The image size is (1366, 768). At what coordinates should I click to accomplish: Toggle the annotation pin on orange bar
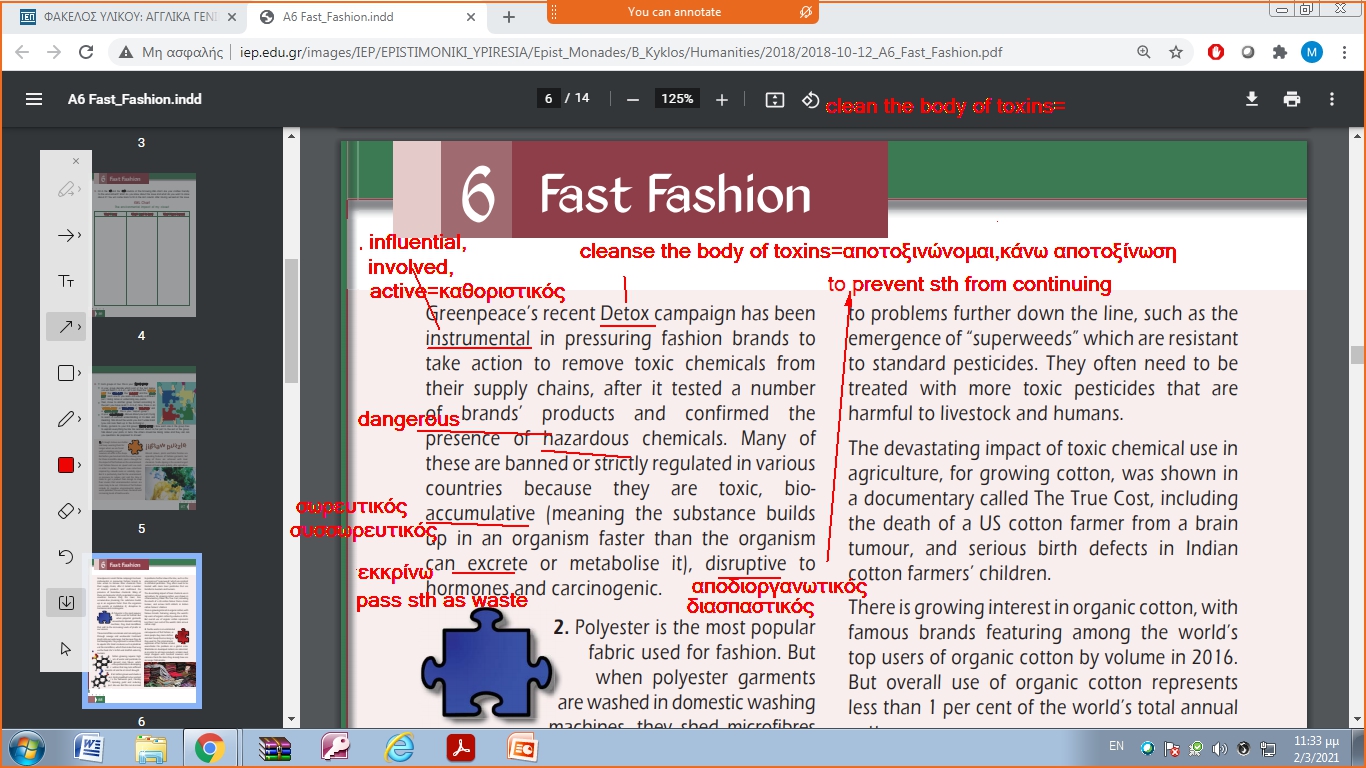pos(805,12)
